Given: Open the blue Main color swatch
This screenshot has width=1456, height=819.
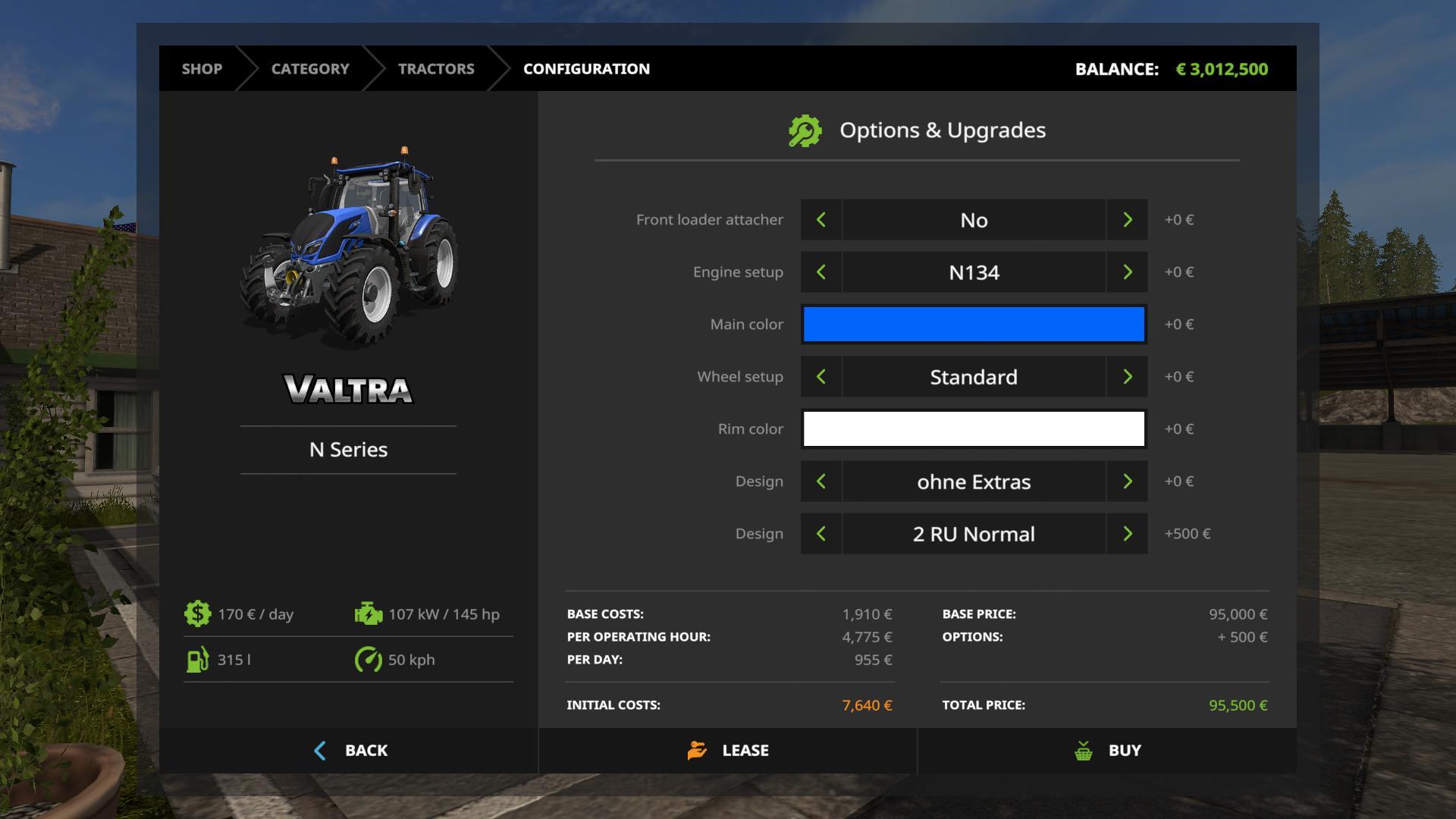Looking at the screenshot, I should coord(973,324).
